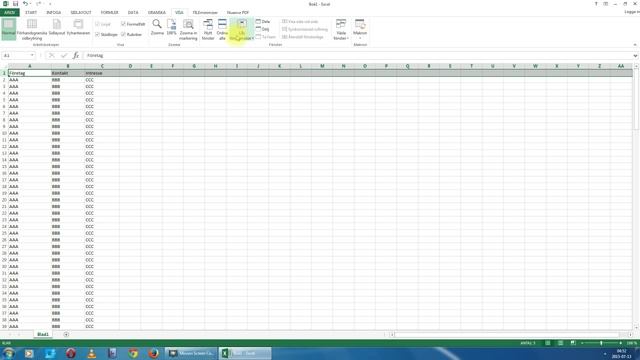The height and width of the screenshot is (360, 640).
Task: Redo action in quick access toolbar
Action: point(38,4)
